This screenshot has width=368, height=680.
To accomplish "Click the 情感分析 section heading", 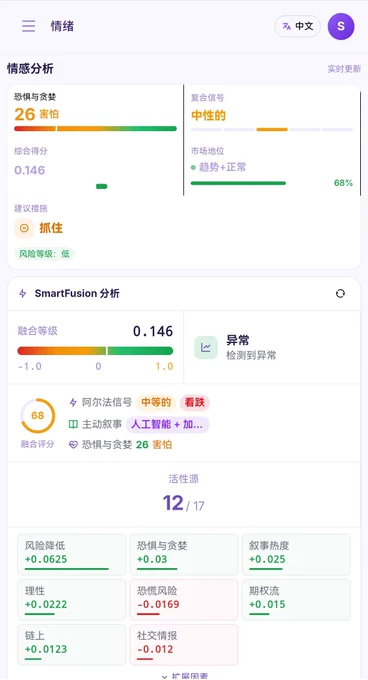I will coord(30,69).
